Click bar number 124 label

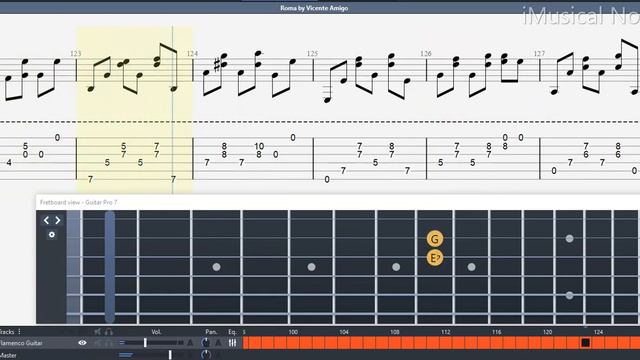192,53
